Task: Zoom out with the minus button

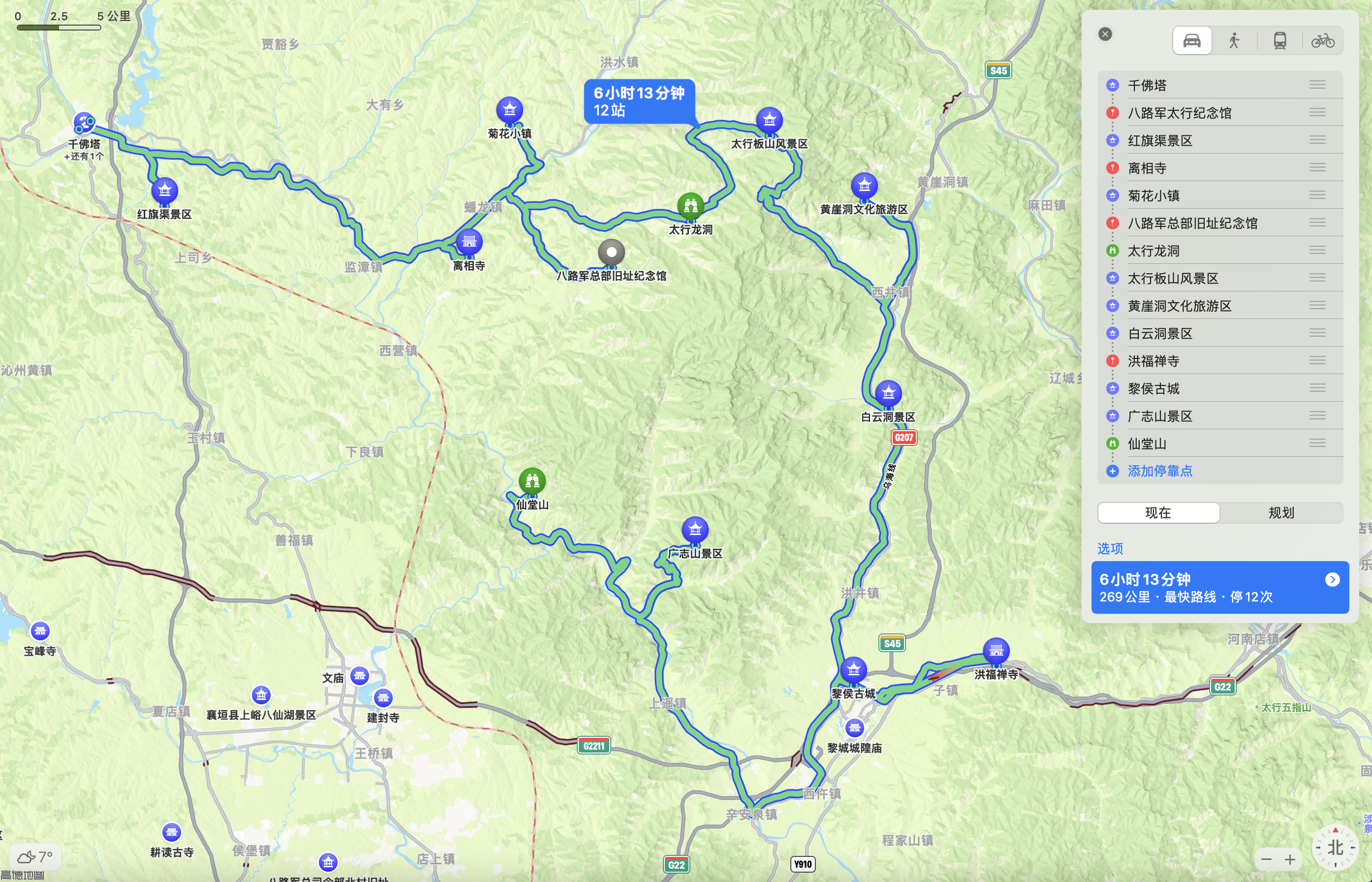Action: coord(1266,860)
